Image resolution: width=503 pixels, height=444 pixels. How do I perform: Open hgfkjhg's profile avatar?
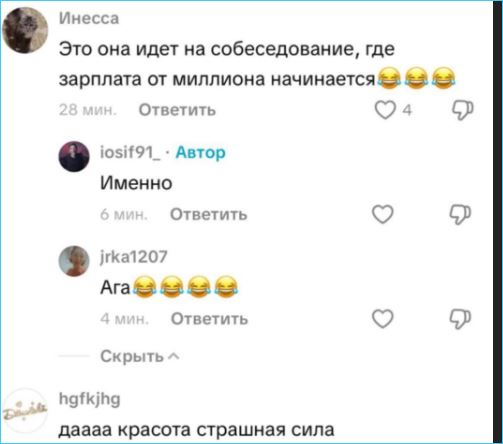[x=25, y=411]
